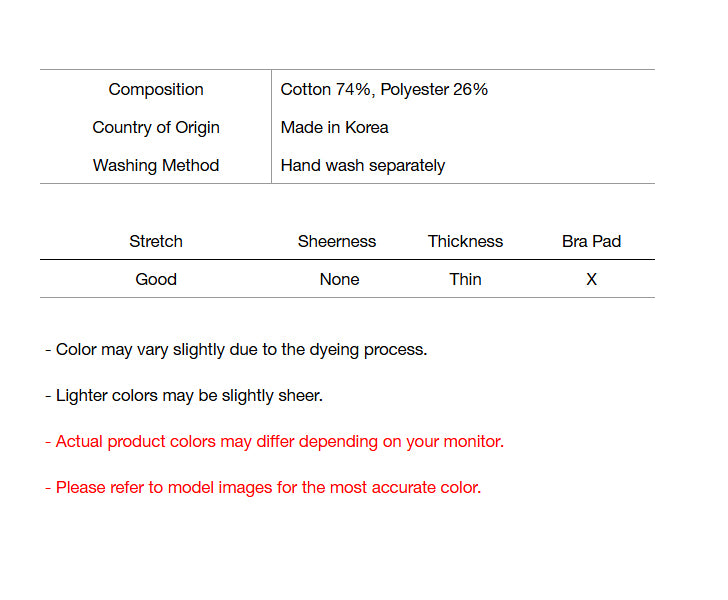This screenshot has height=600, width=728.
Task: Select the None value under Sheerness
Action: pyautogui.click(x=339, y=280)
